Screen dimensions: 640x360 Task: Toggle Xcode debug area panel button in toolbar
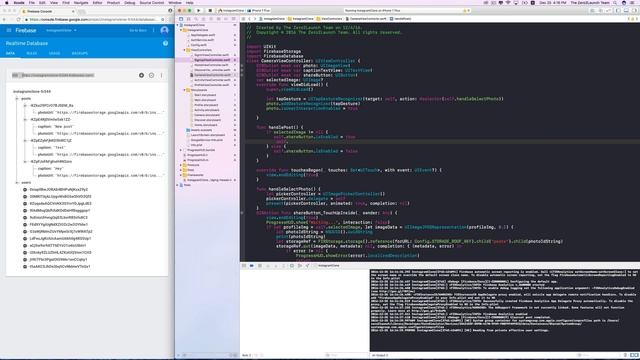click(x=626, y=11)
